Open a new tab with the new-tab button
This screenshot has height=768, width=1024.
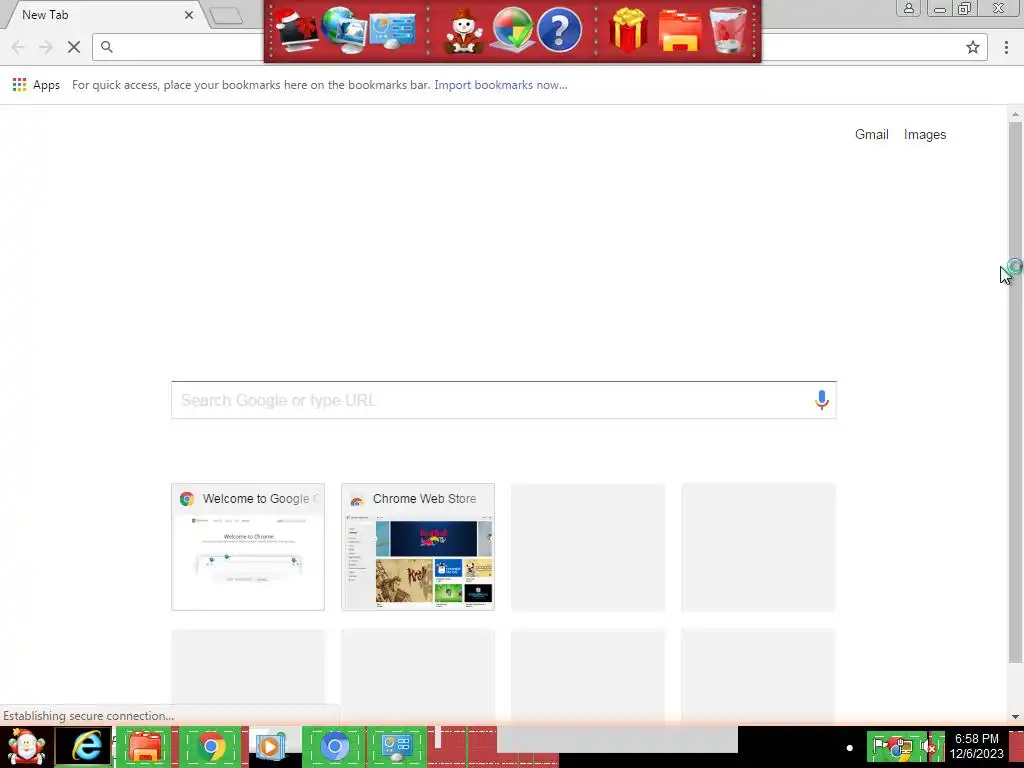227,16
